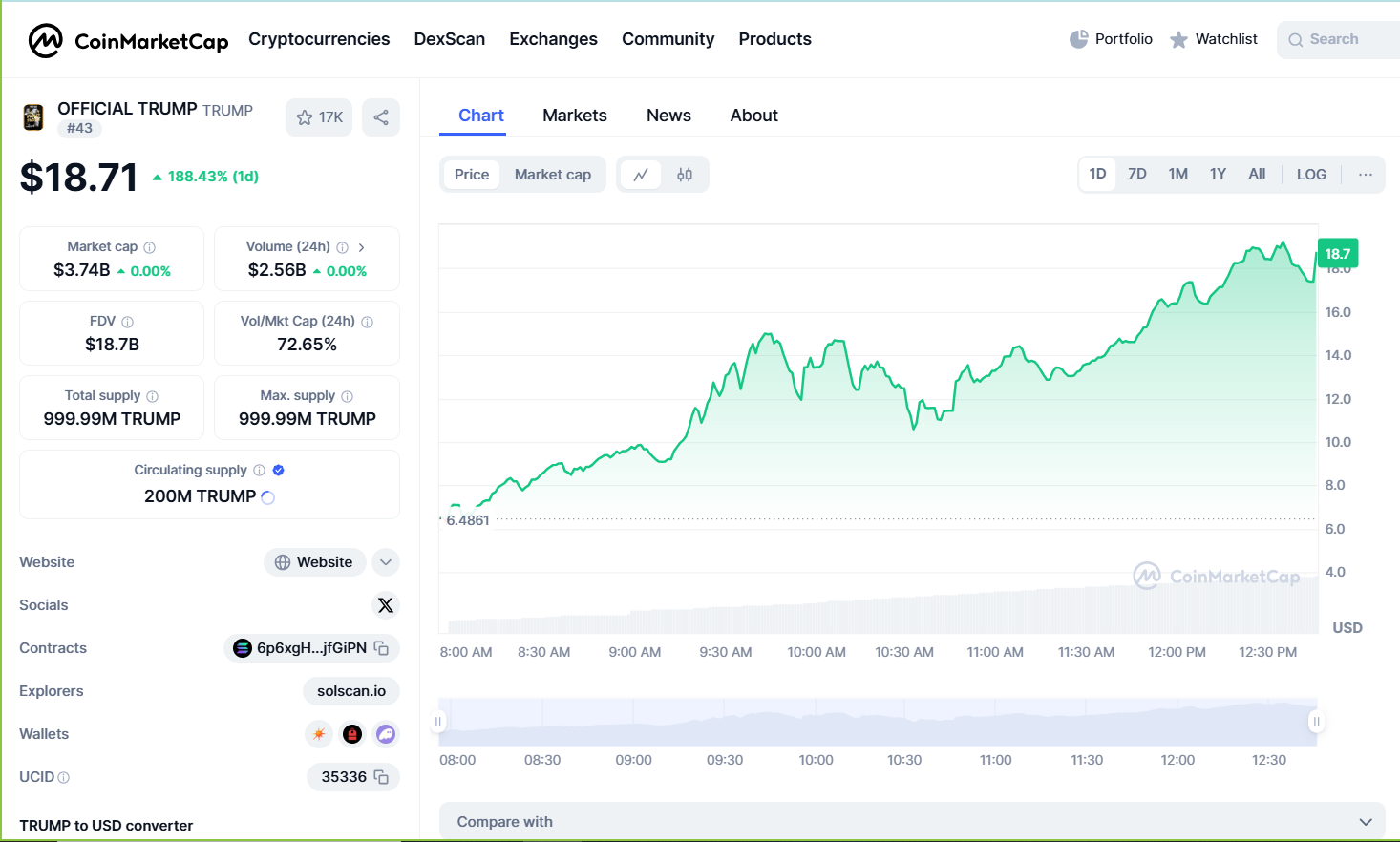Viewport: 1400px width, 842px height.
Task: Toggle LOG scale on chart
Action: pyautogui.click(x=1311, y=175)
